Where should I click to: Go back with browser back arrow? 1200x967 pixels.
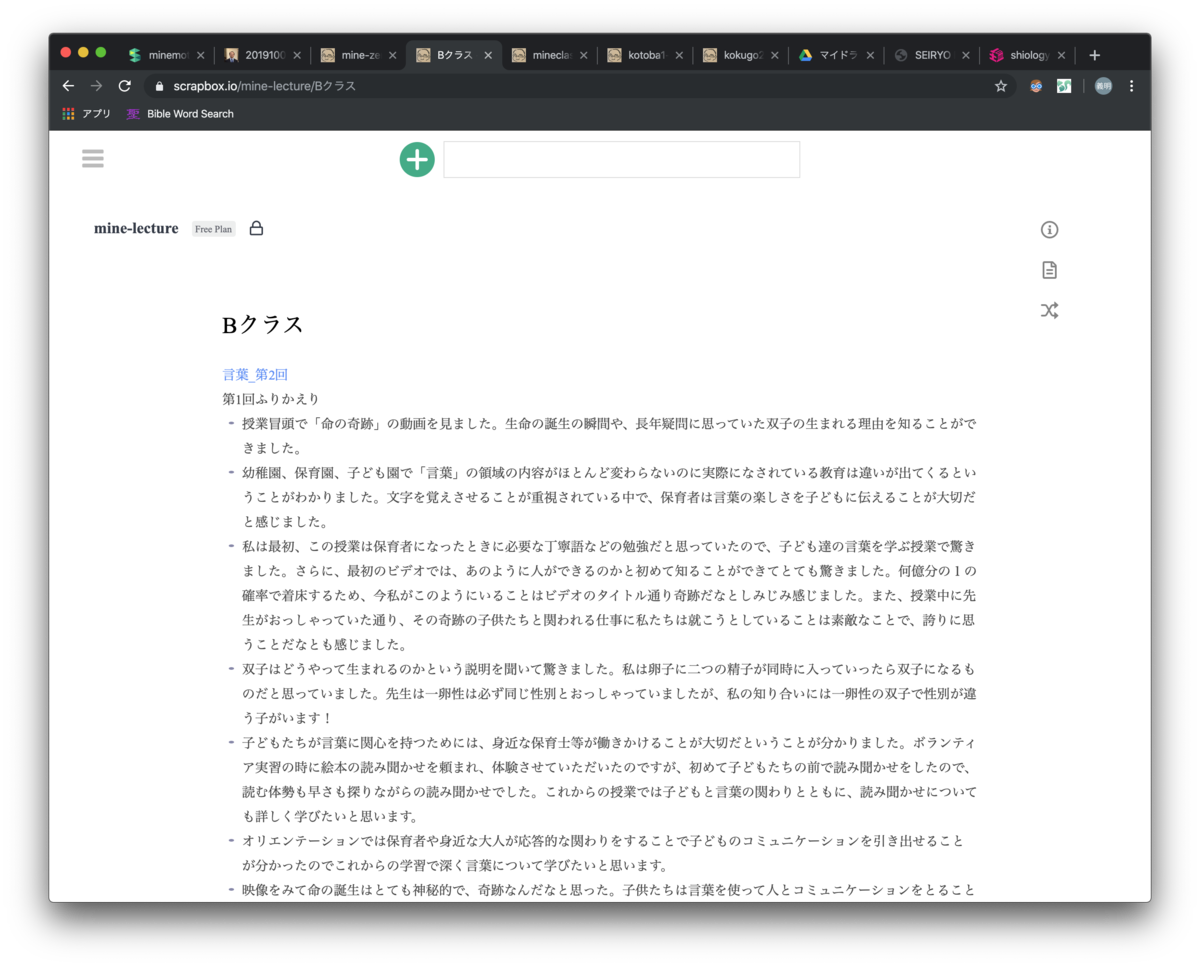click(x=68, y=86)
